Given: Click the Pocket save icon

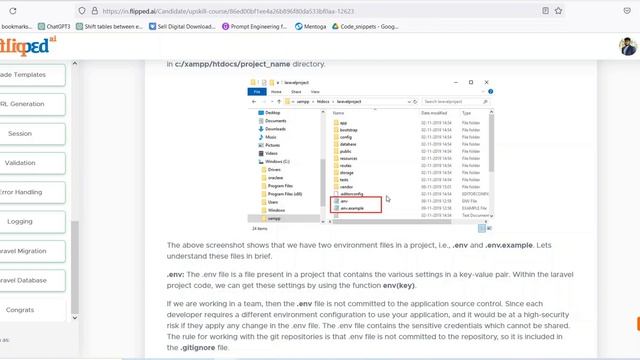Looking at the screenshot, I should click(x=627, y=11).
